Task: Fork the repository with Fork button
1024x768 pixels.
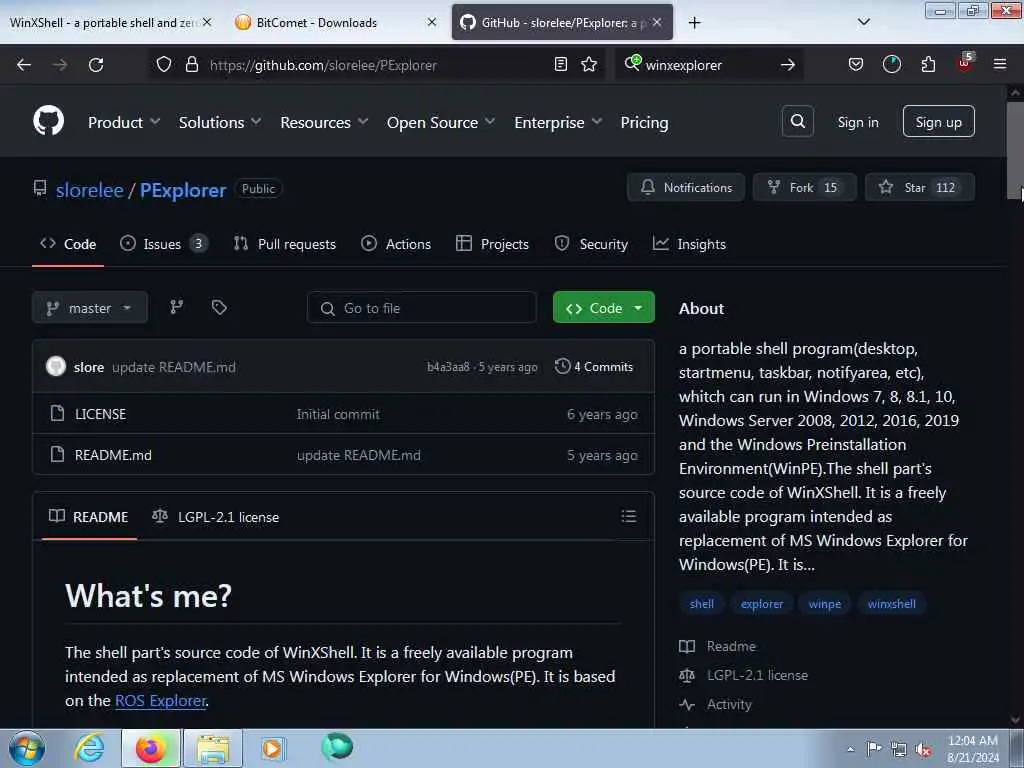Action: tap(804, 187)
